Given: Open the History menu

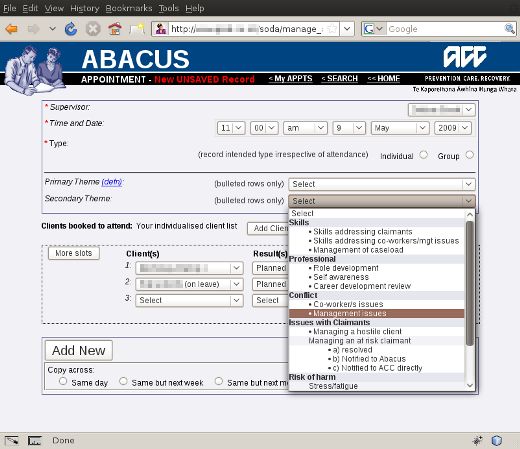Looking at the screenshot, I should pyautogui.click(x=85, y=8).
